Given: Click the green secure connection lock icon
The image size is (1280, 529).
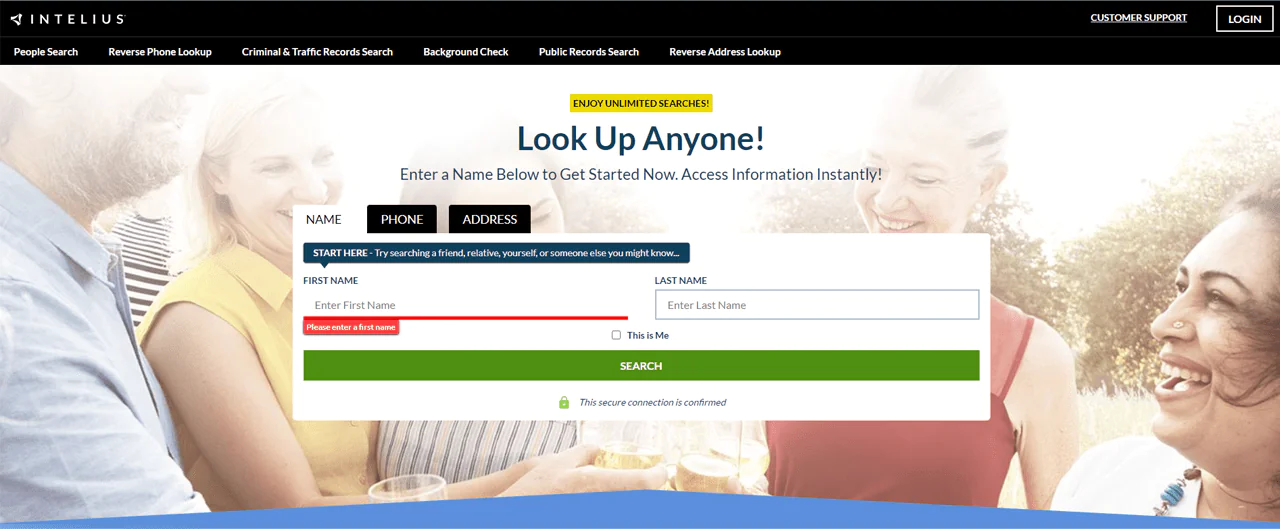Looking at the screenshot, I should (x=564, y=402).
